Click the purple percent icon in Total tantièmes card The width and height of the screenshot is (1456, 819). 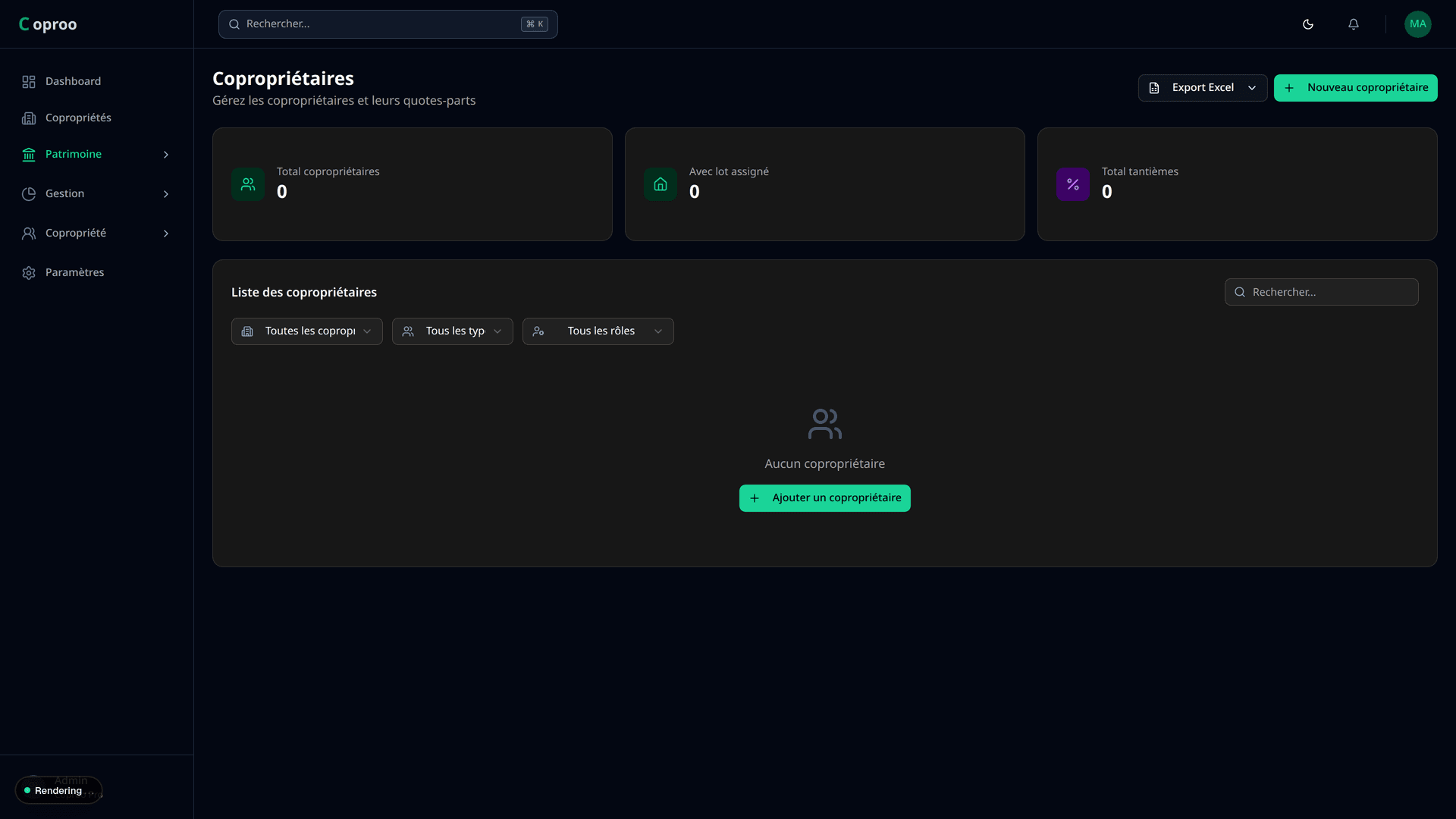click(x=1073, y=184)
